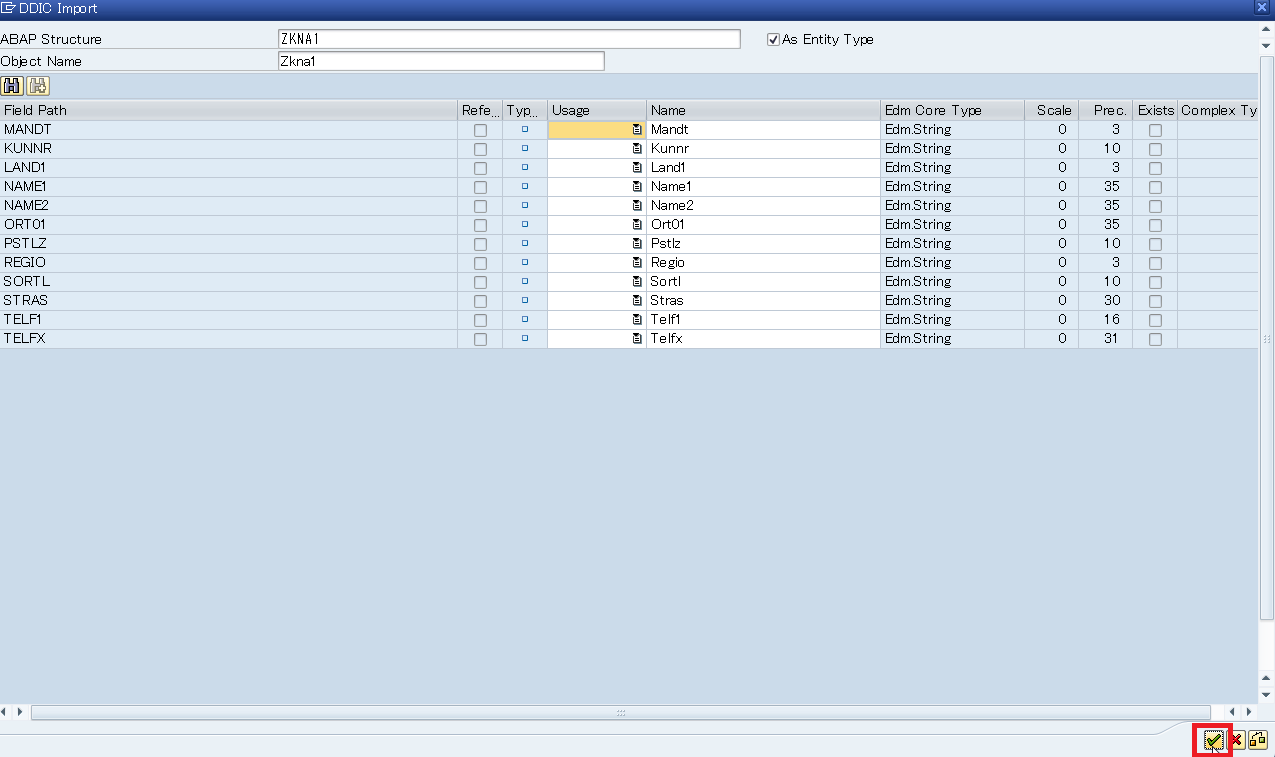
Task: Tick the Exists checkbox for SORTL
Action: (1155, 282)
